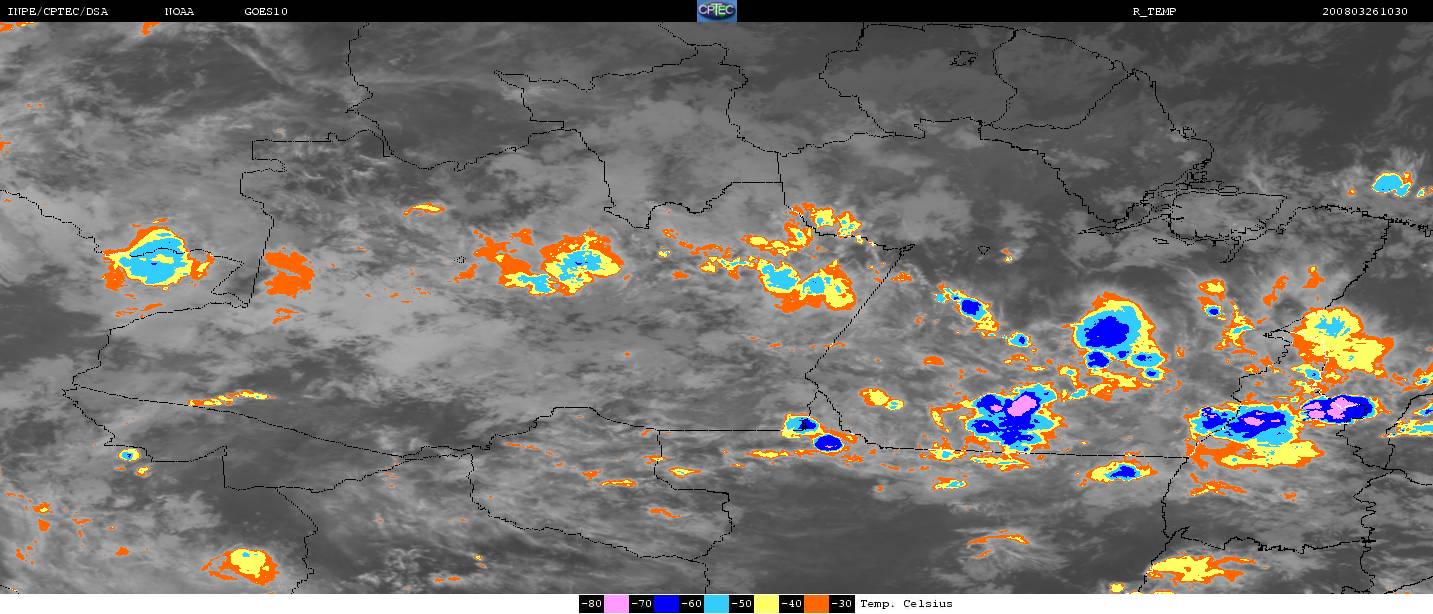Click the CPTEC logo in header

click(716, 11)
